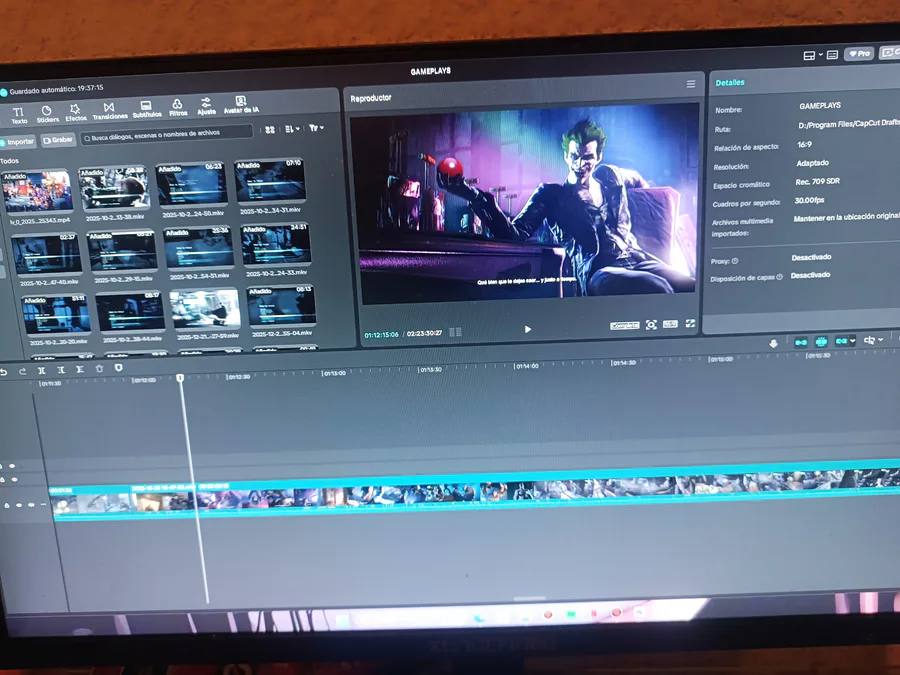Click the playhead handle on the timeline ruler

(x=180, y=378)
